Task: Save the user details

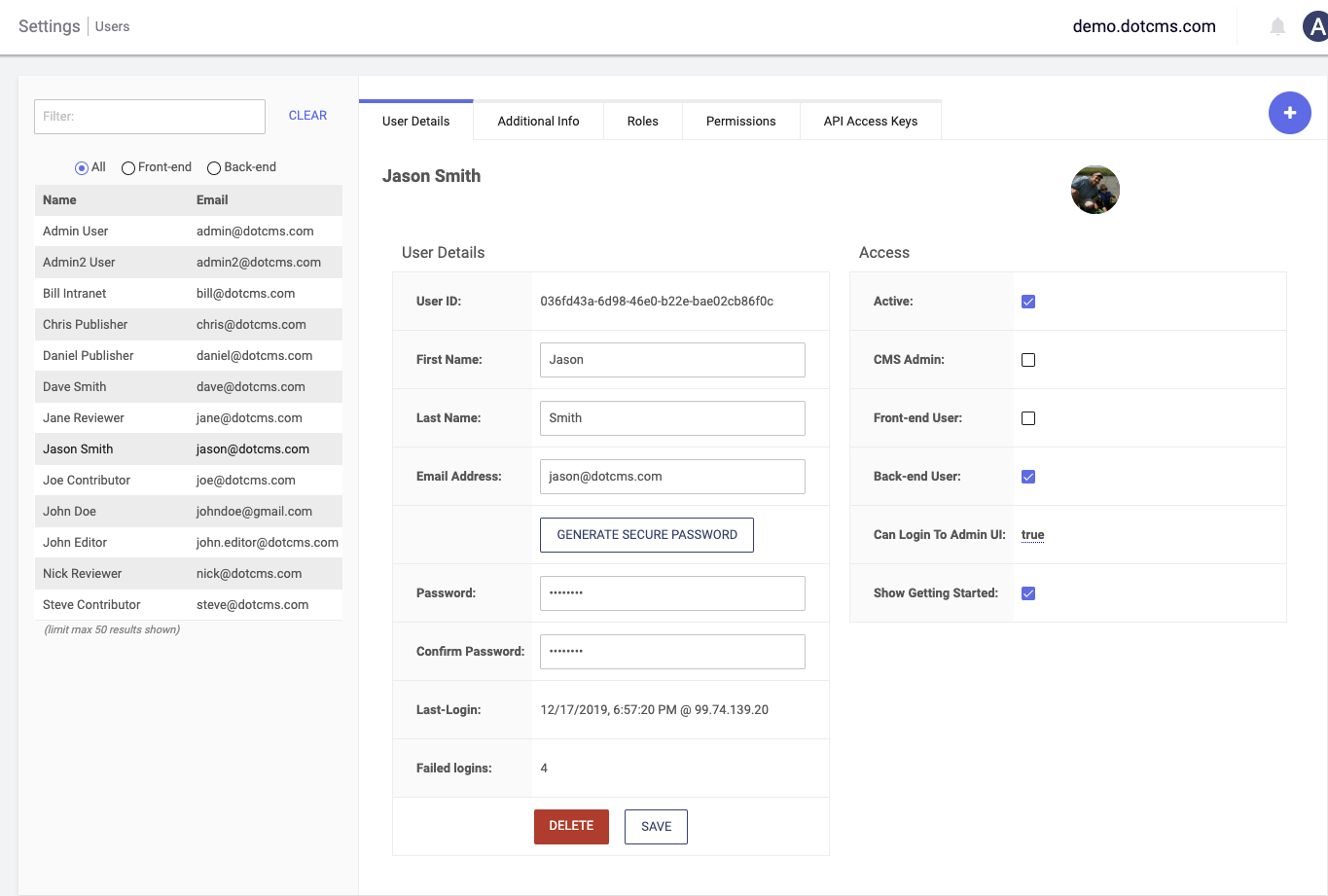Action: coord(656,827)
